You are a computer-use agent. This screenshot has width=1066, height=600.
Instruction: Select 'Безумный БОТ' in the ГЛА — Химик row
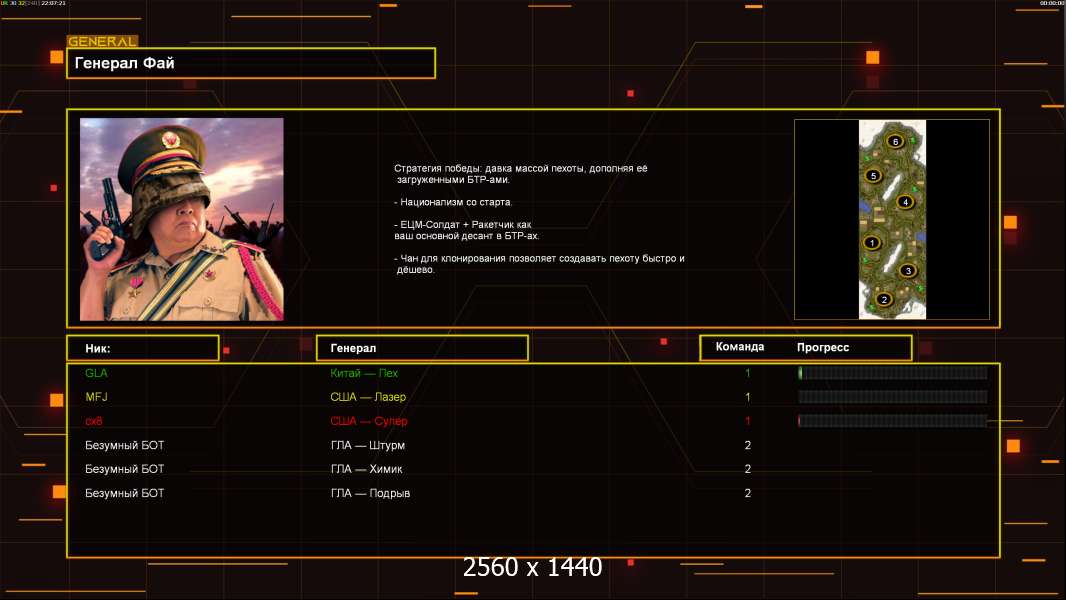124,469
